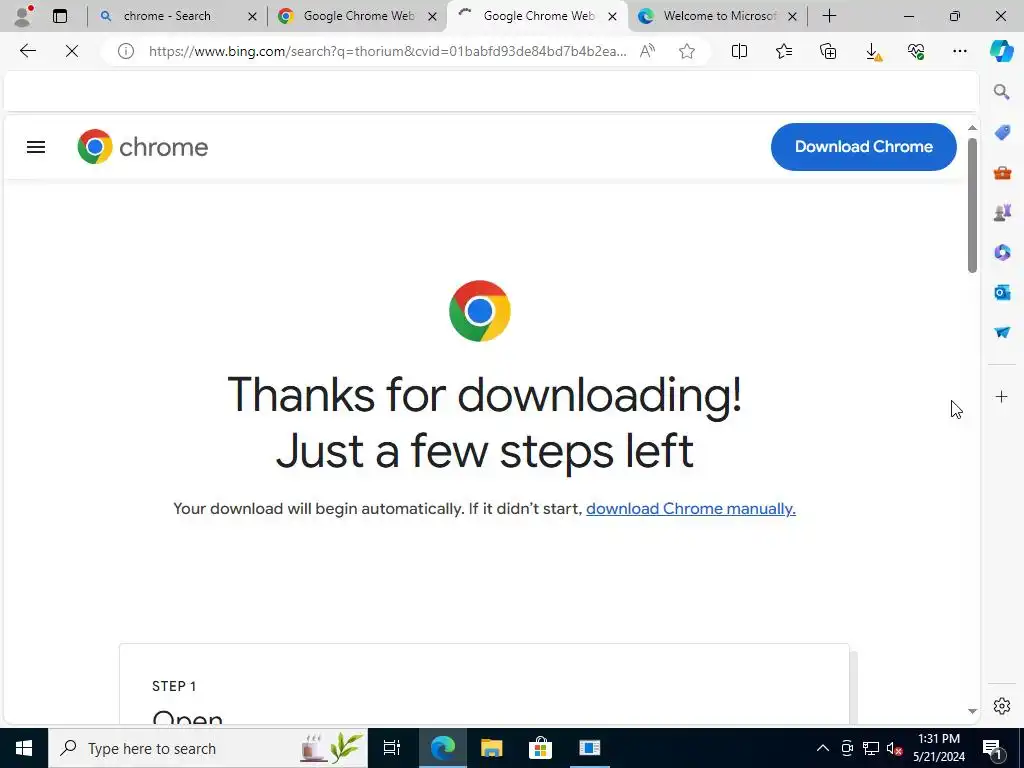Click the muted volume tray icon
Screen dimensions: 1024x768
pyautogui.click(x=895, y=748)
